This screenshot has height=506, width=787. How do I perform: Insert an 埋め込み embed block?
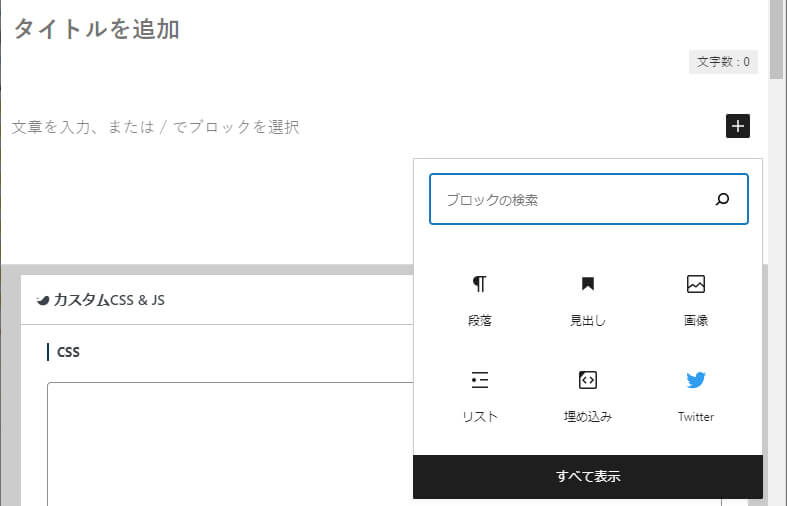tap(588, 397)
